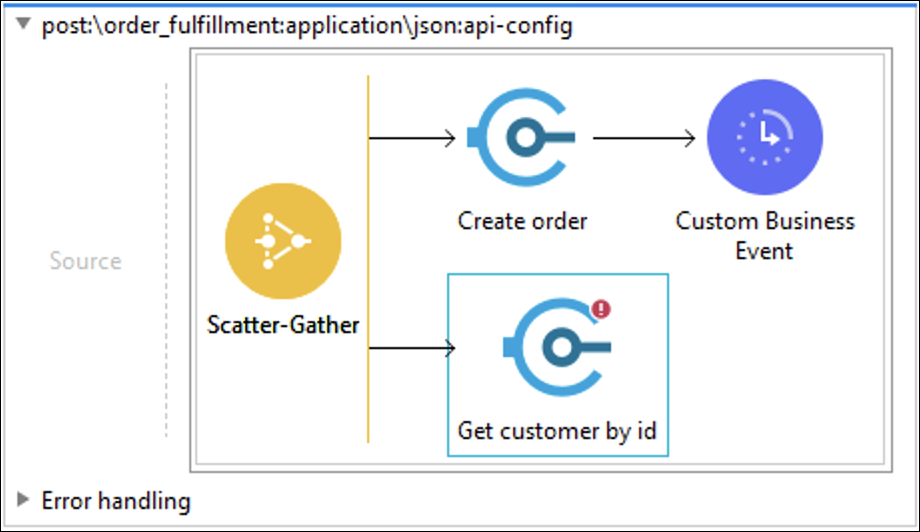Click the Get customer by id connector icon
Screen dimensions: 920x532
coord(557,347)
